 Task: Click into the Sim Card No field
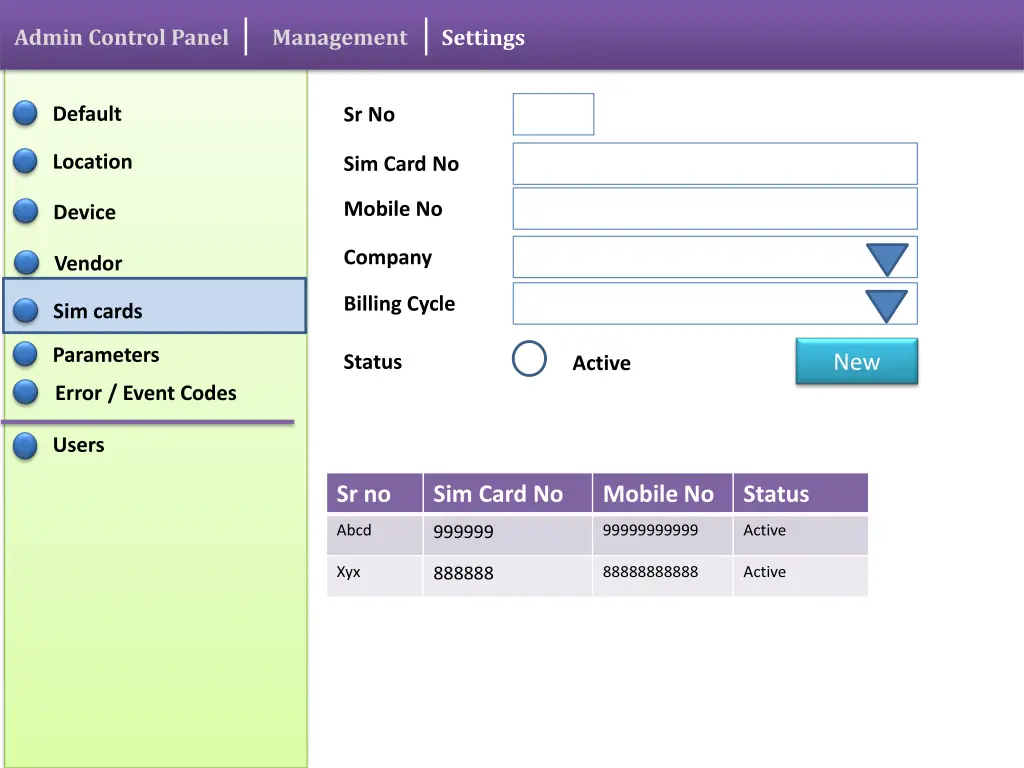click(x=714, y=164)
